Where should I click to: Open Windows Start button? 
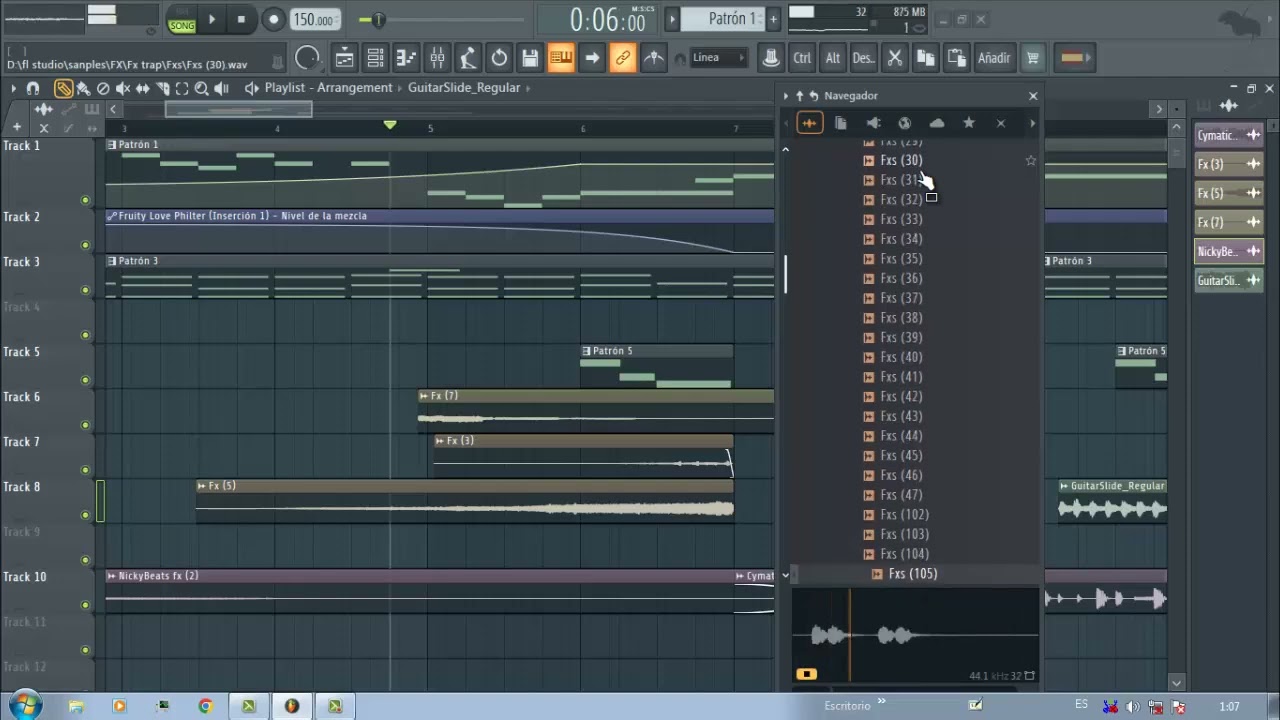point(23,705)
